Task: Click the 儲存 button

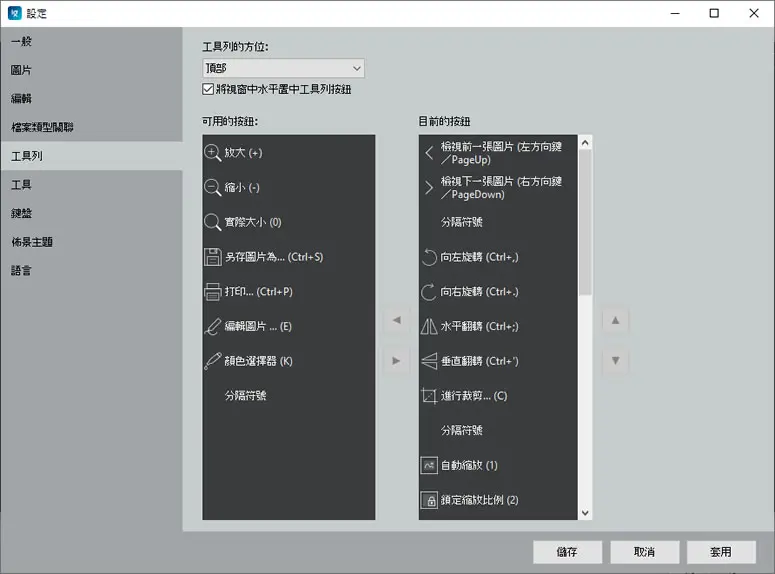Action: [x=567, y=552]
